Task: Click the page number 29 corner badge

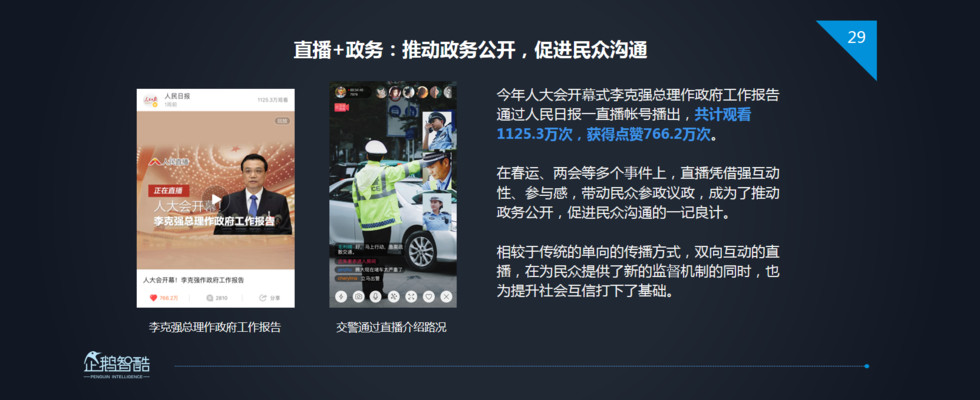Action: pos(857,38)
